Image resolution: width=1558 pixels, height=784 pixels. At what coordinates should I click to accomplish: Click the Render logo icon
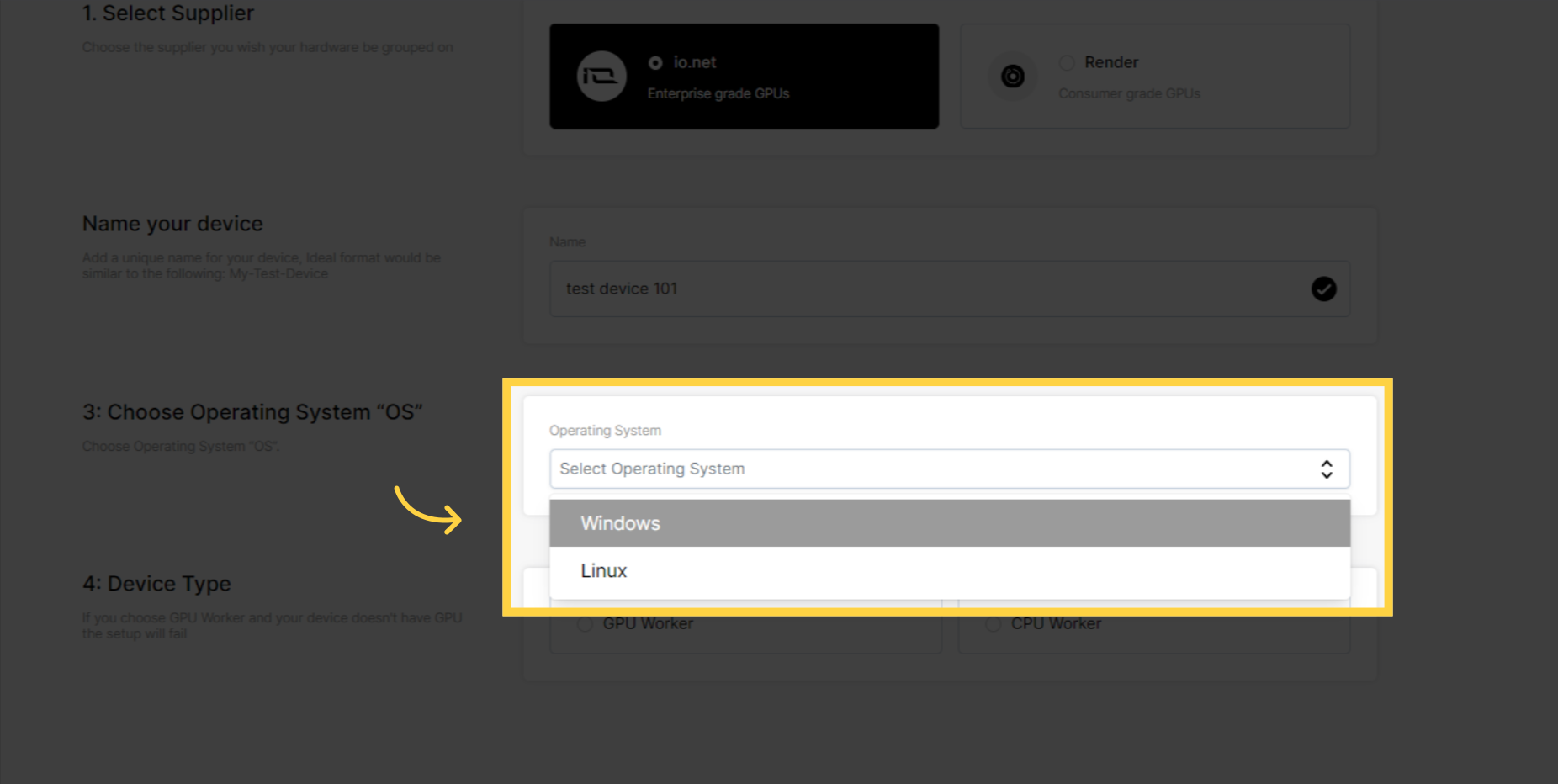(1013, 77)
